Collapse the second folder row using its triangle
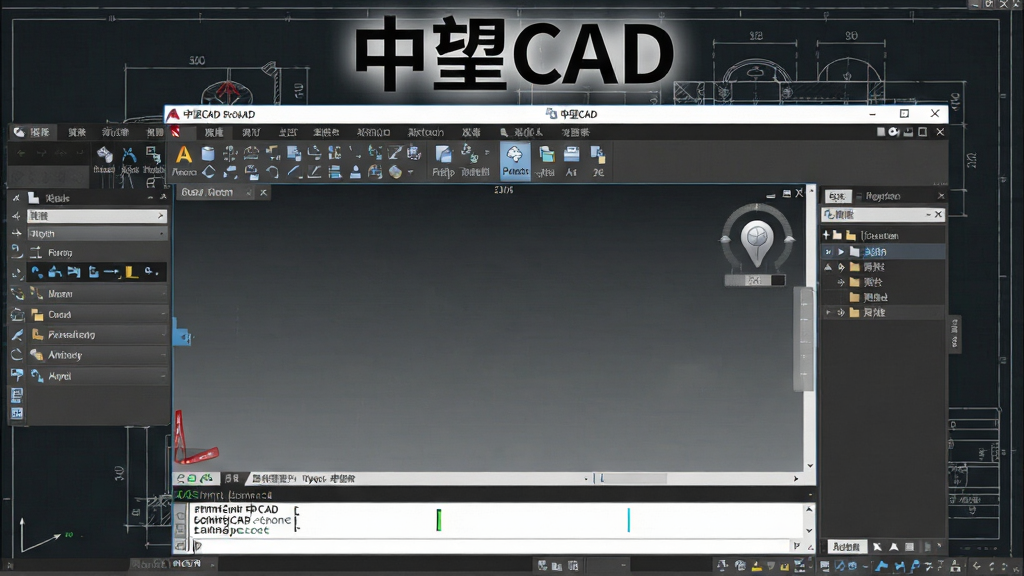 click(x=828, y=266)
